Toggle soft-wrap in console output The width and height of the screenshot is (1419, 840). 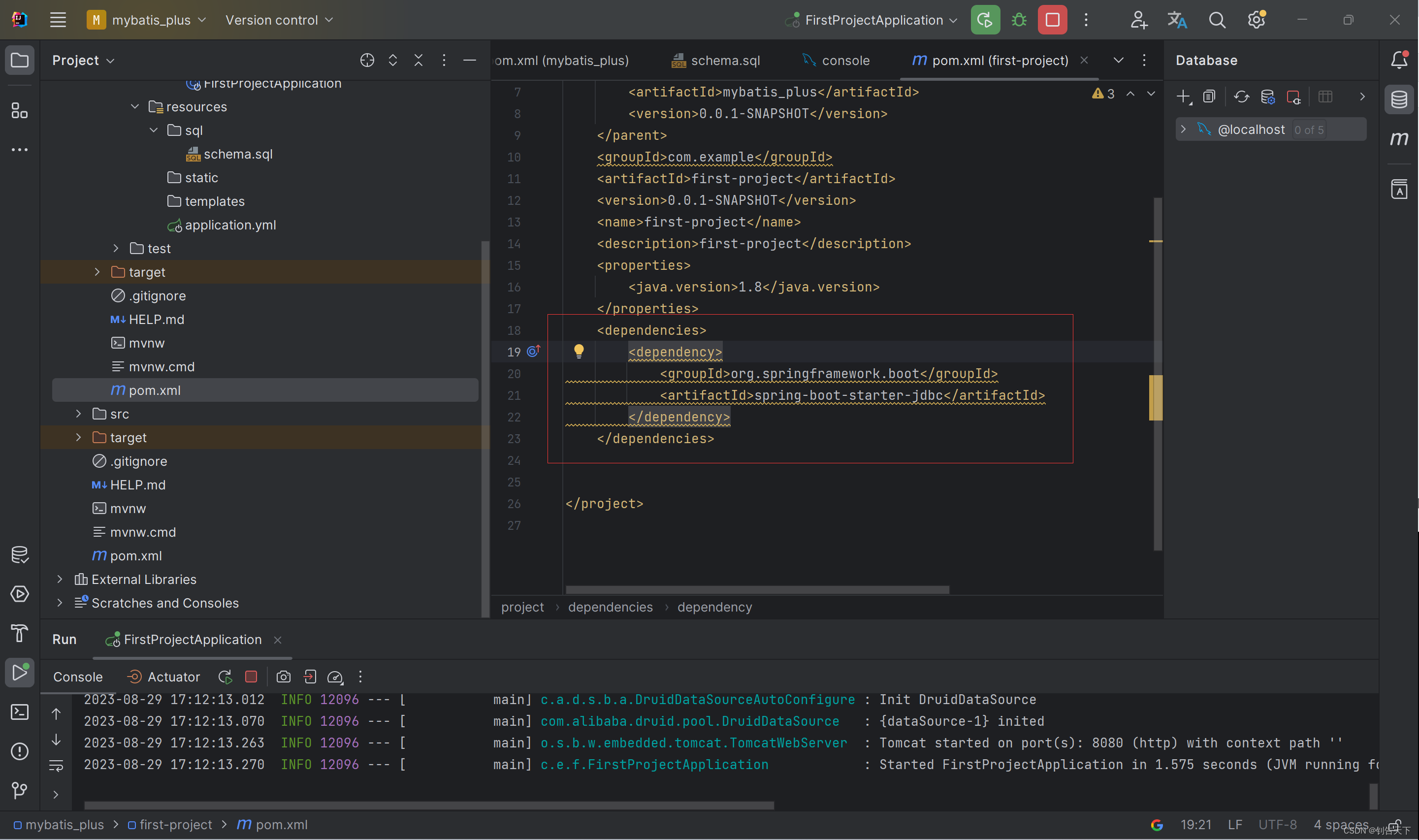pyautogui.click(x=56, y=766)
